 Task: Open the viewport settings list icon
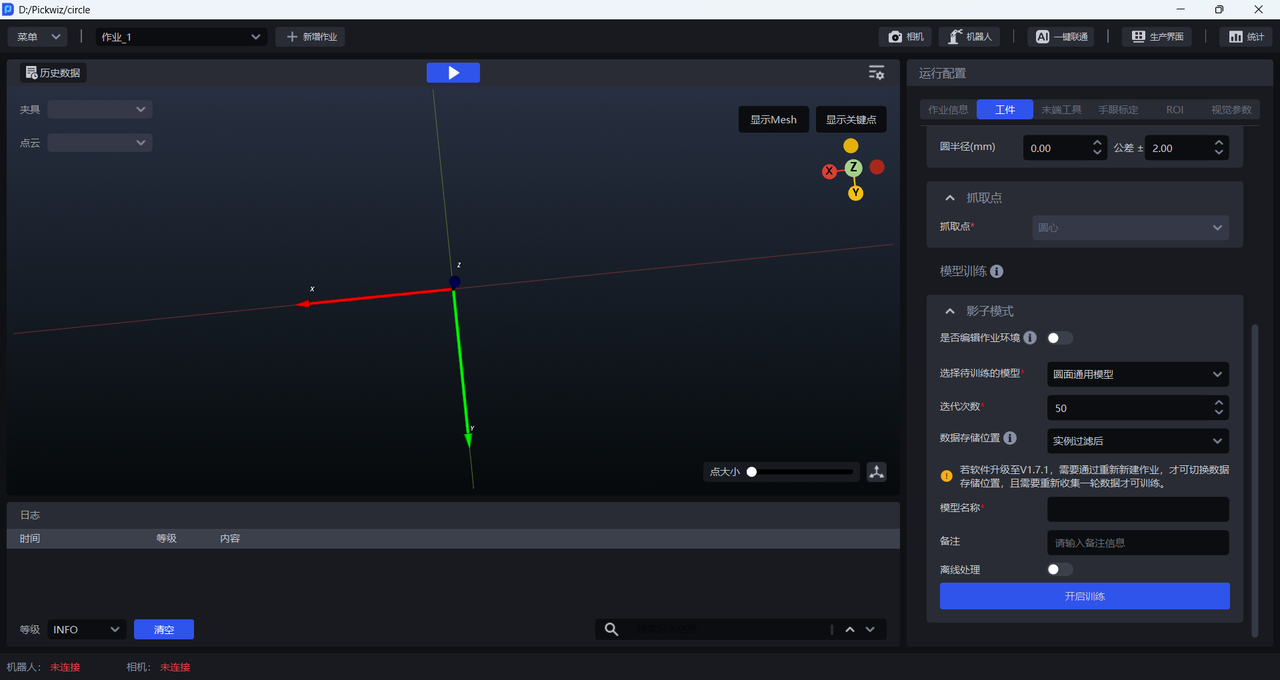tap(876, 73)
